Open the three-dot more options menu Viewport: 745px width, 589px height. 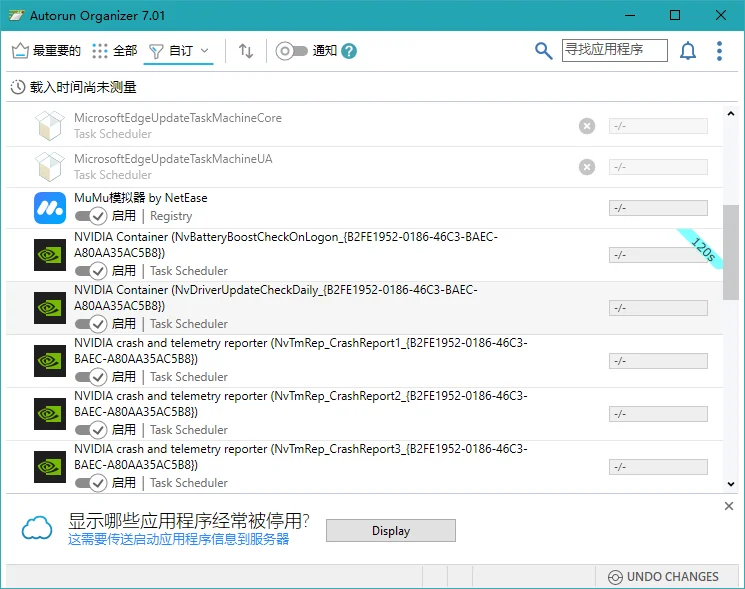pos(719,51)
